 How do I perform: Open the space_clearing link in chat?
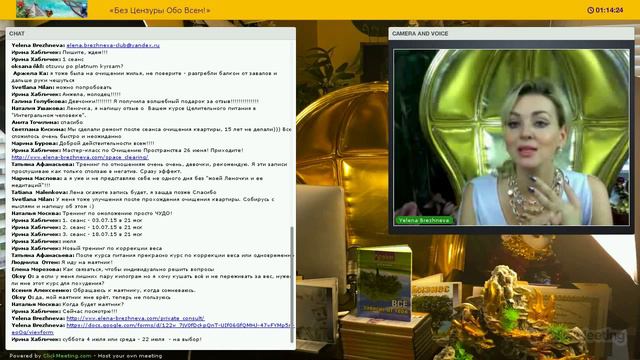(x=80, y=157)
